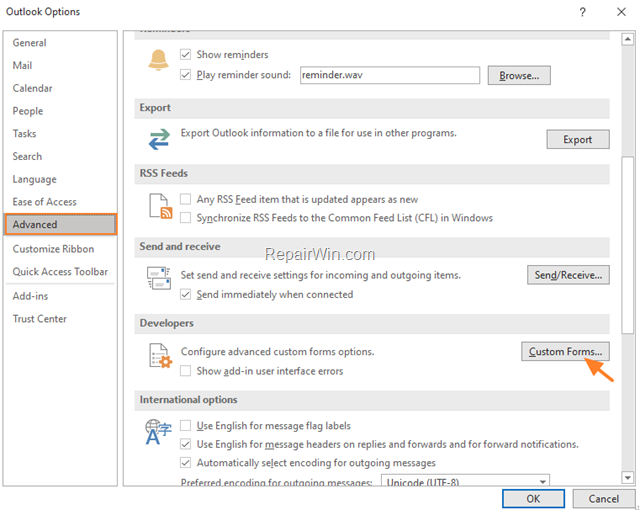This screenshot has width=640, height=510.
Task: Go to Calendar options category
Action: pos(60,88)
